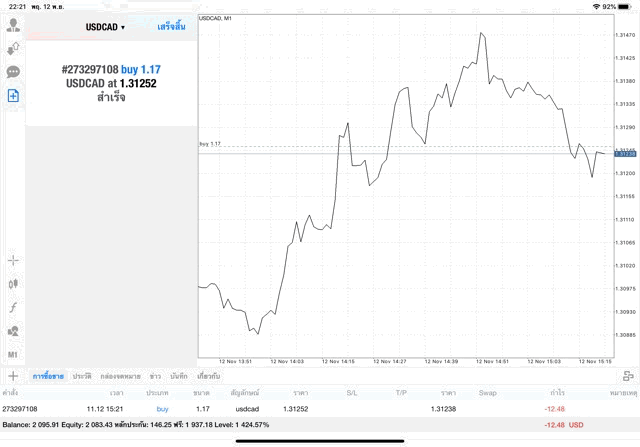This screenshot has height=447, width=640.
Task: Click the current price 1.31238 cell
Action: (x=443, y=409)
